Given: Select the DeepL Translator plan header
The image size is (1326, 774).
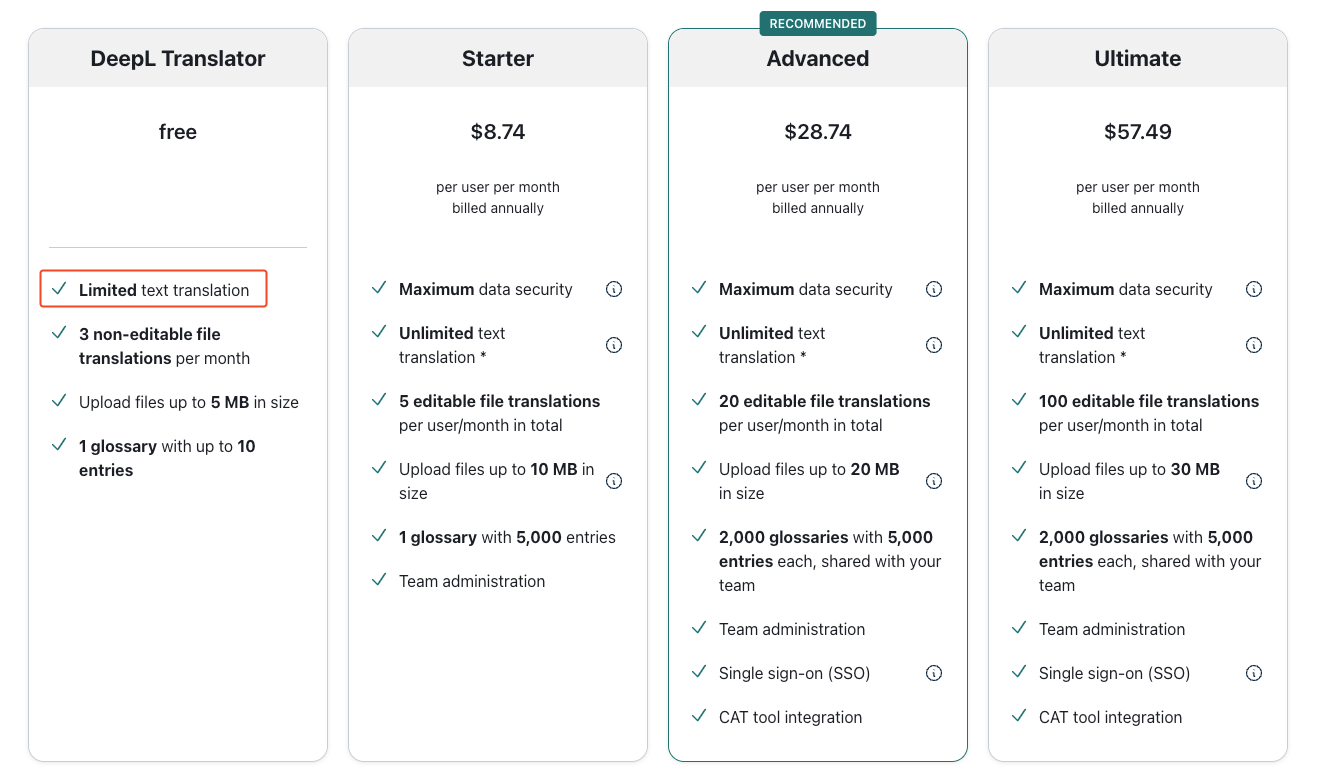Looking at the screenshot, I should (178, 58).
